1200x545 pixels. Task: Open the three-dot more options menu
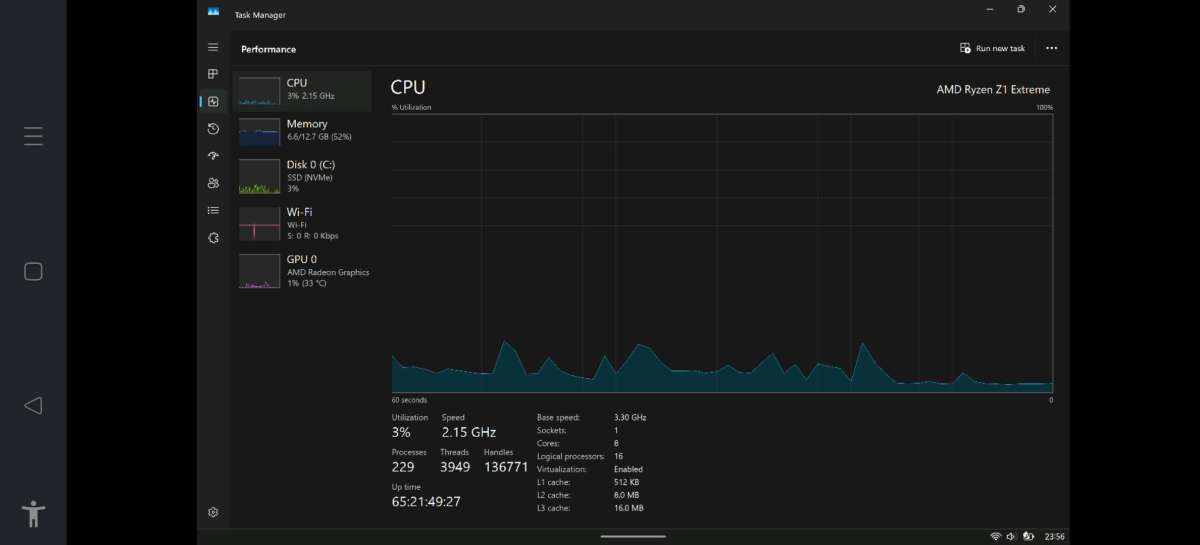(1051, 48)
